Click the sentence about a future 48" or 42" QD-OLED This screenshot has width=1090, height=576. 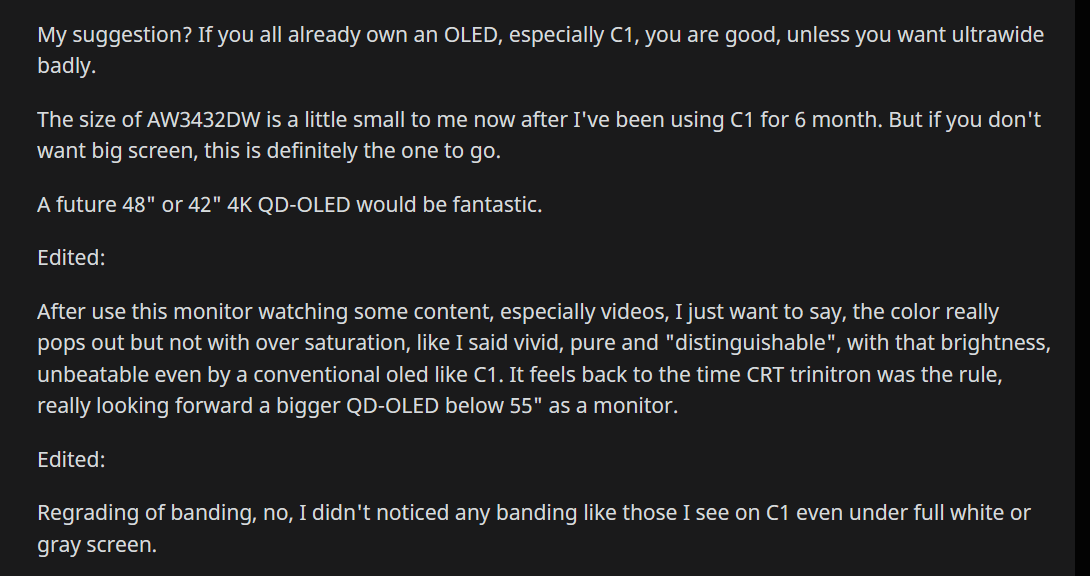289,205
